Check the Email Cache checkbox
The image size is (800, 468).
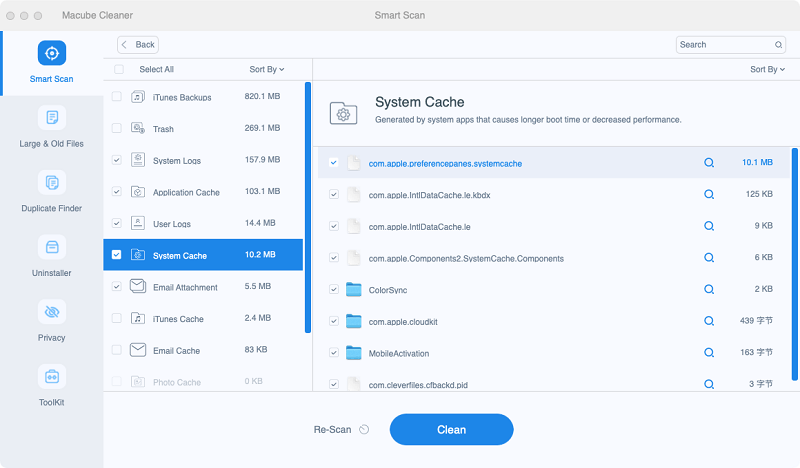pyautogui.click(x=117, y=350)
